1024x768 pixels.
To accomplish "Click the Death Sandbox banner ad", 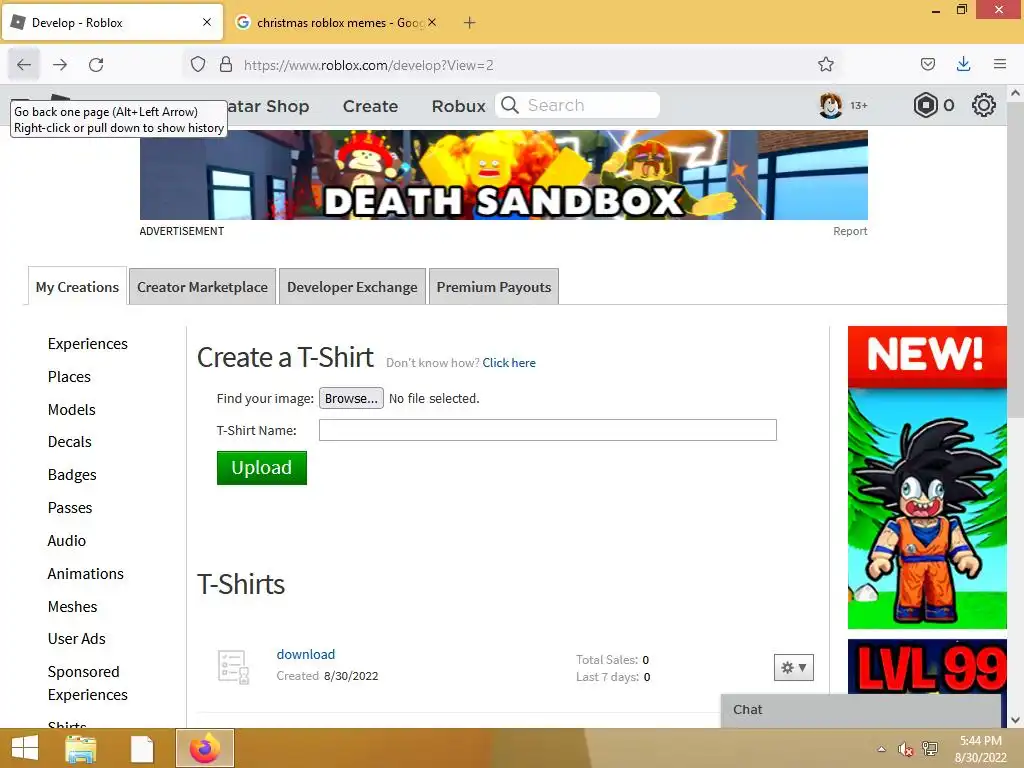I will point(504,175).
